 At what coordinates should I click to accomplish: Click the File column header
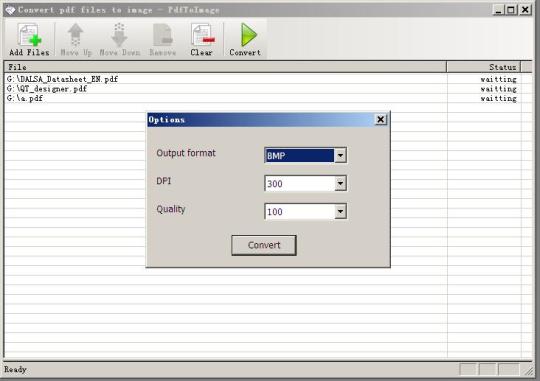(x=226, y=67)
